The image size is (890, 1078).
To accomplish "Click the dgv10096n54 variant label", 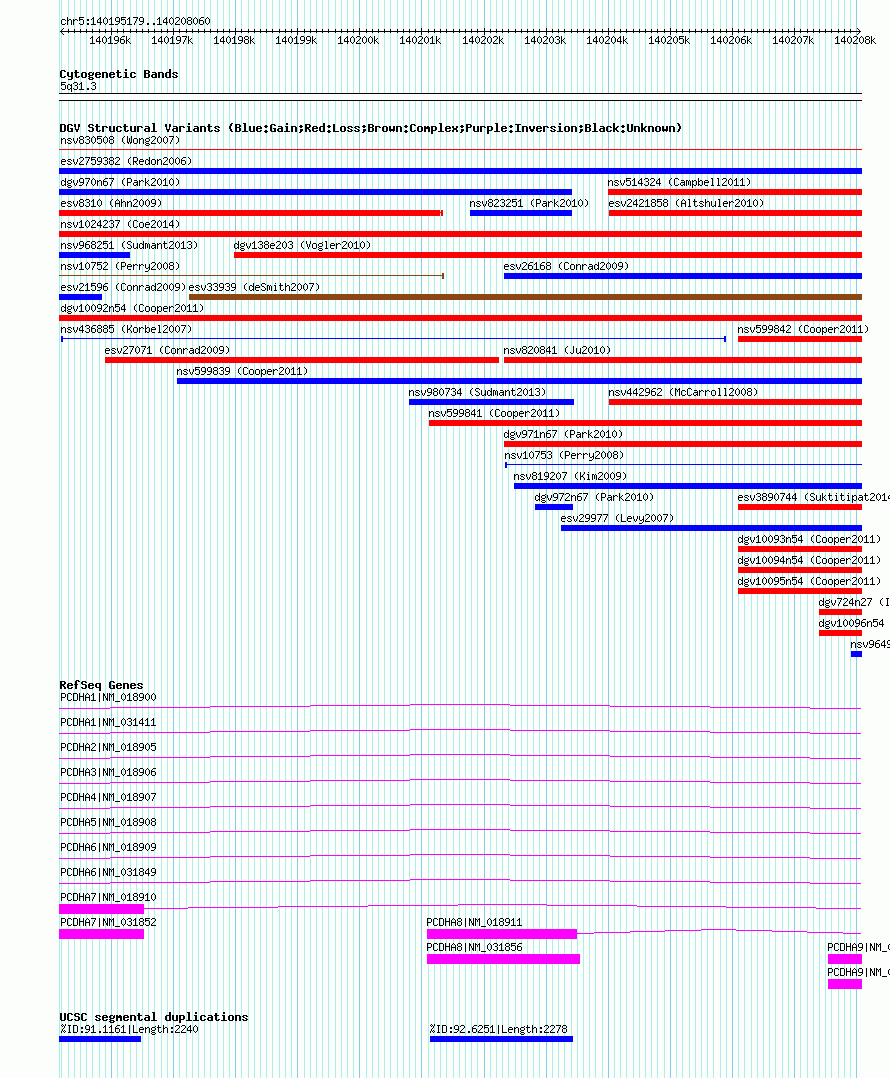I will [x=852, y=624].
